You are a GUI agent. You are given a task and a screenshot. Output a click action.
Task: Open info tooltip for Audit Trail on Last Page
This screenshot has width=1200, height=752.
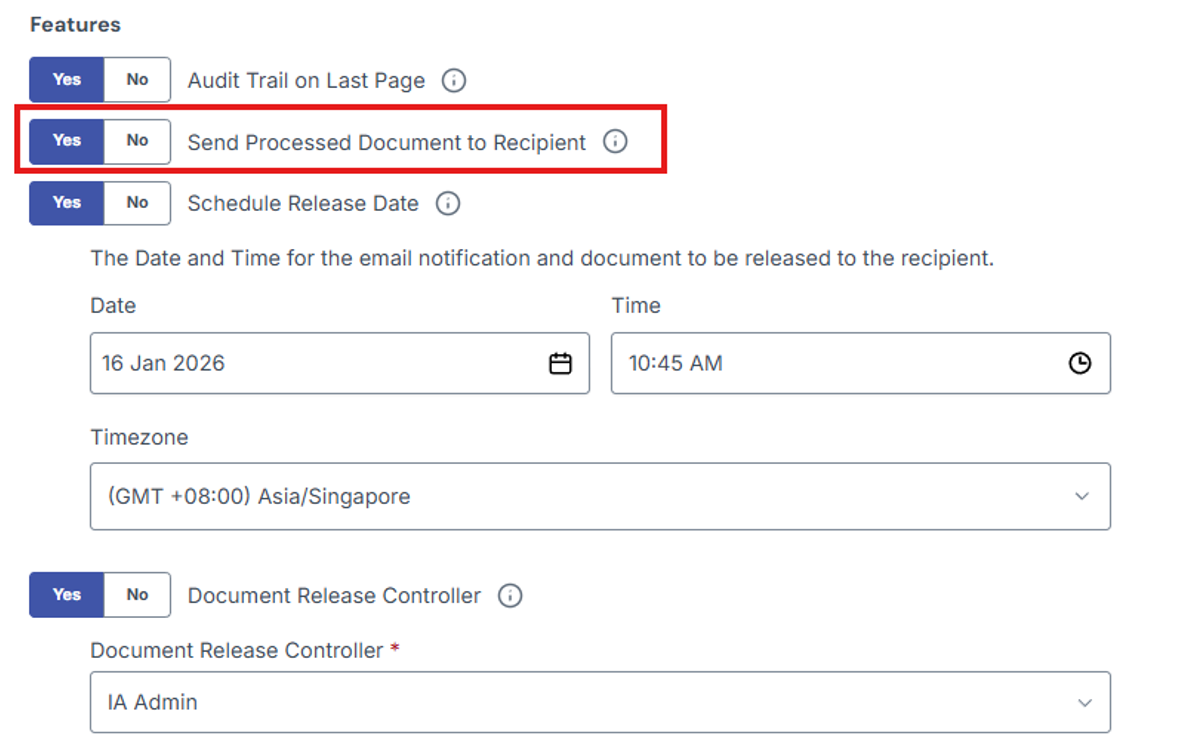coord(454,81)
